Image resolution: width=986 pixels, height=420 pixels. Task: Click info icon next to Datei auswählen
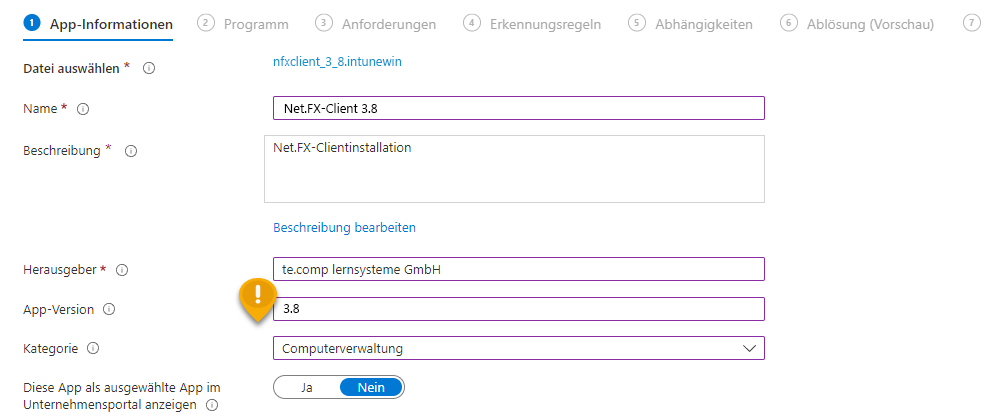tap(149, 68)
